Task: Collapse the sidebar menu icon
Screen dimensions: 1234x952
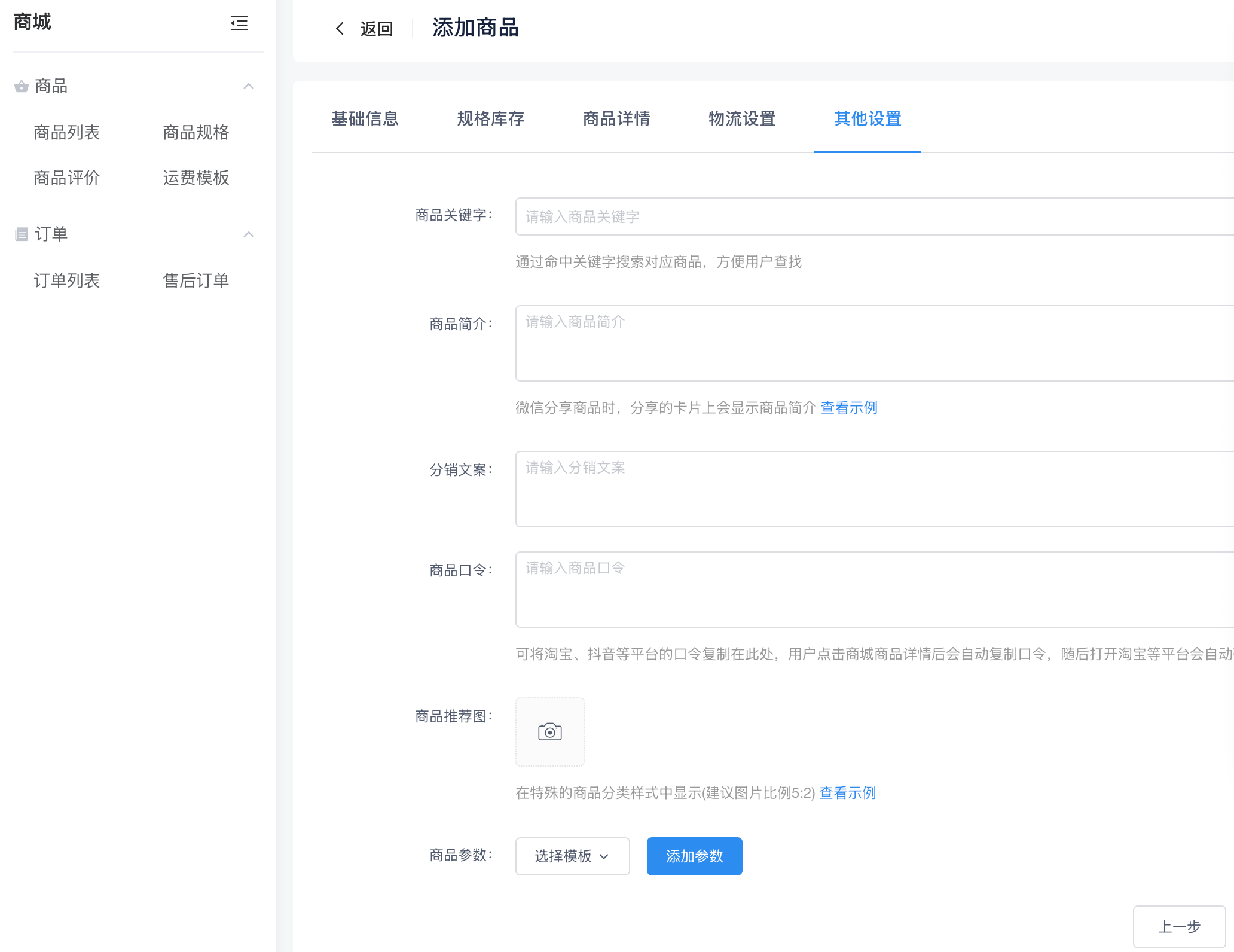Action: [x=239, y=23]
